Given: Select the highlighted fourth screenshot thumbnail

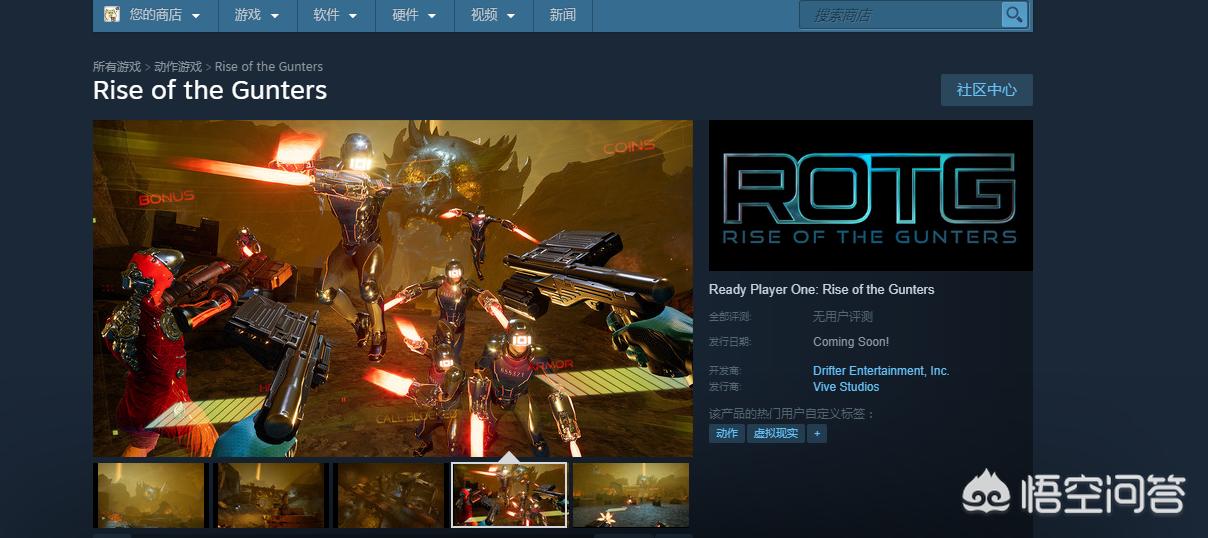Looking at the screenshot, I should pyautogui.click(x=509, y=495).
